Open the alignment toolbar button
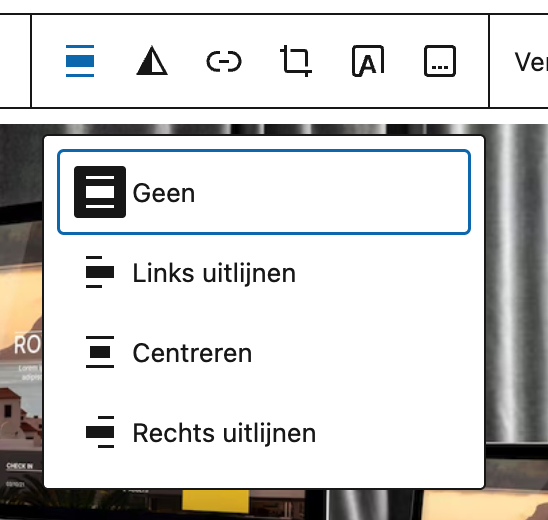Image resolution: width=548 pixels, height=520 pixels. pyautogui.click(x=80, y=61)
